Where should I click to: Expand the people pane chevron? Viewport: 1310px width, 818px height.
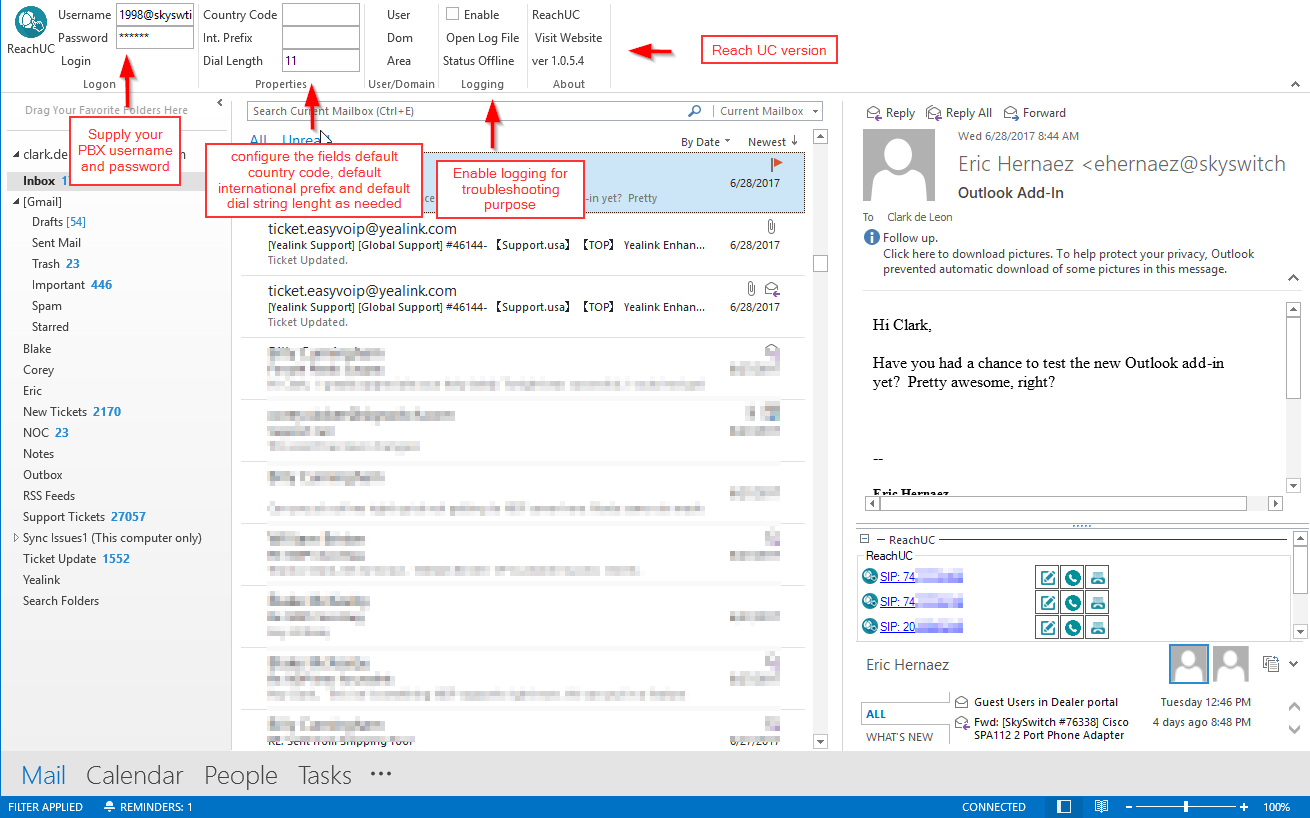[1294, 663]
